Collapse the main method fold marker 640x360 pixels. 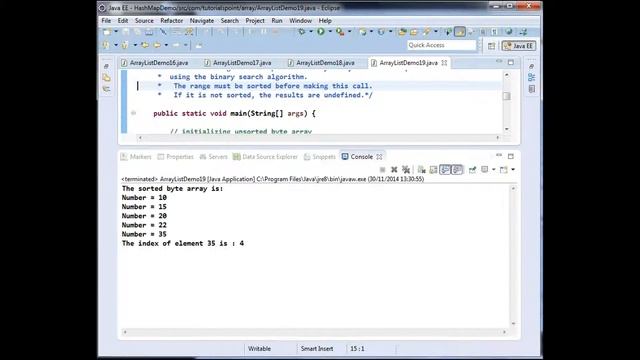pyautogui.click(x=133, y=113)
